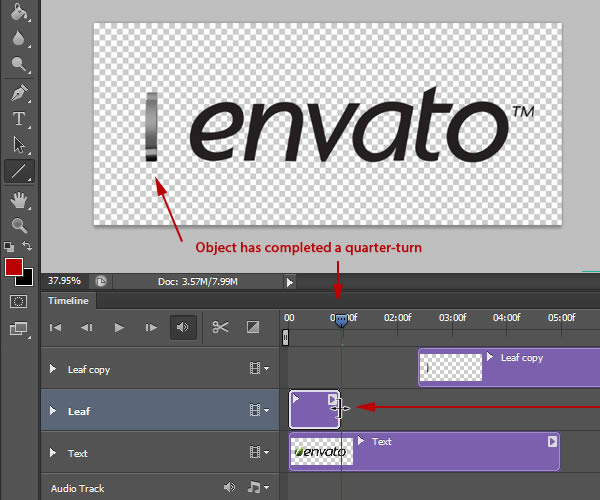The height and width of the screenshot is (500, 600).
Task: Choose a transition with the transition icon
Action: coord(253,327)
